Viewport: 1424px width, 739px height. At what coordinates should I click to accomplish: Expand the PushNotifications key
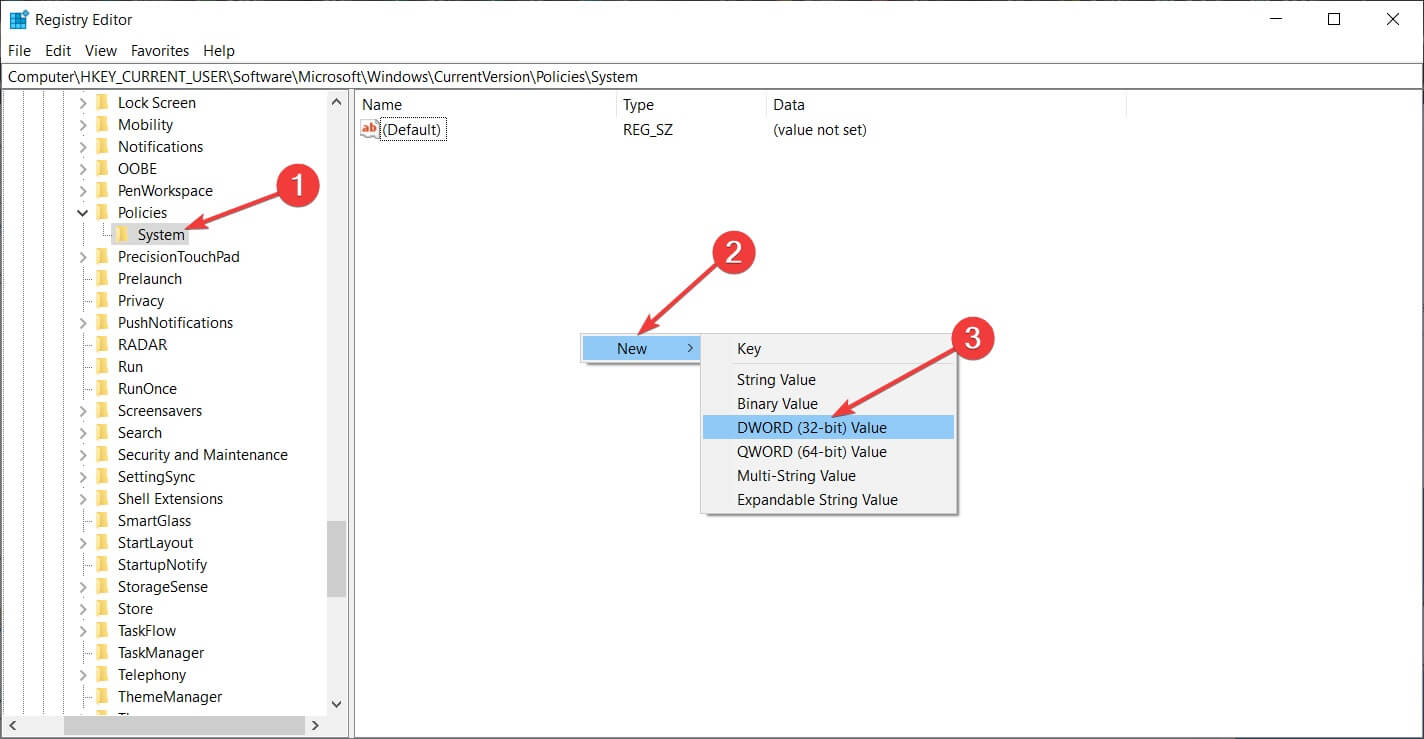[83, 322]
